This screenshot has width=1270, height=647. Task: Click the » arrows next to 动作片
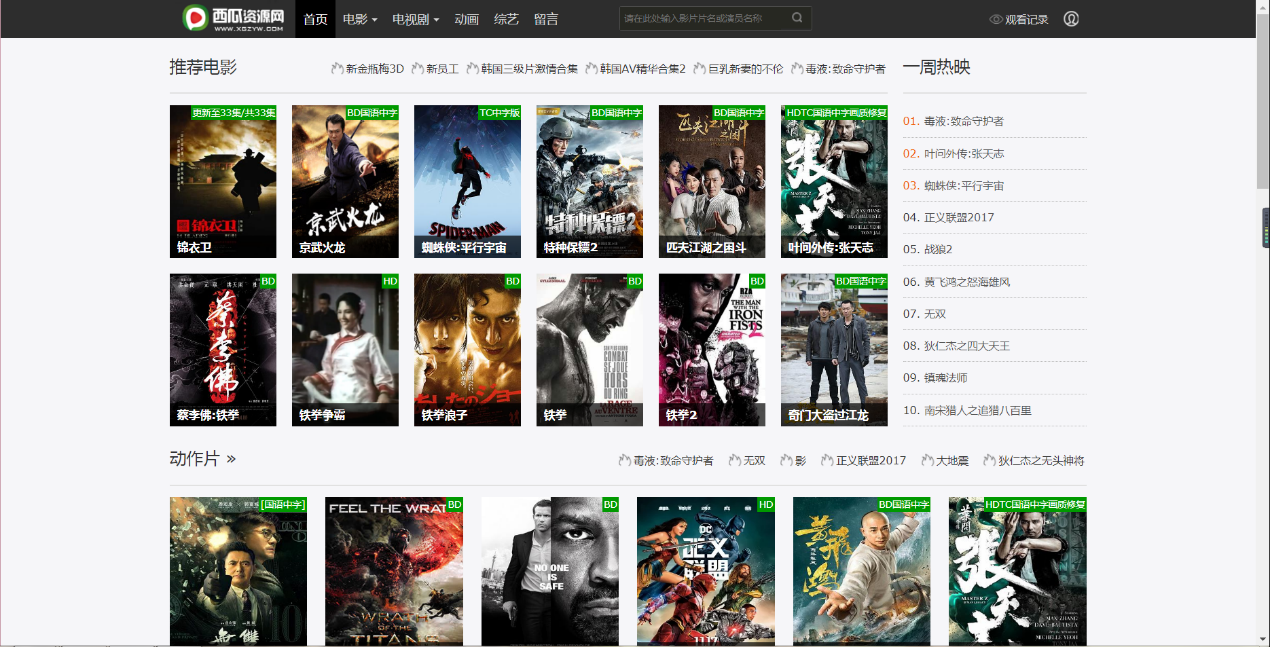[231, 459]
